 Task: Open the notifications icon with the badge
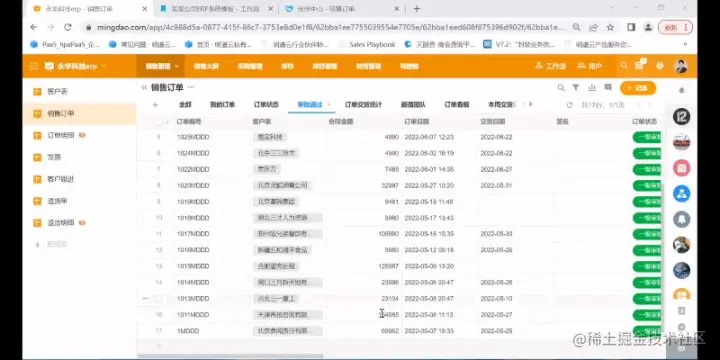639,66
